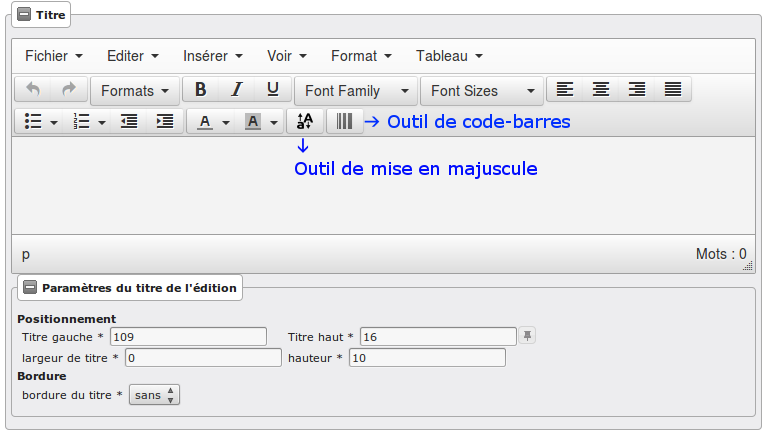Justify the text alignment
765x431 pixels.
673,90
